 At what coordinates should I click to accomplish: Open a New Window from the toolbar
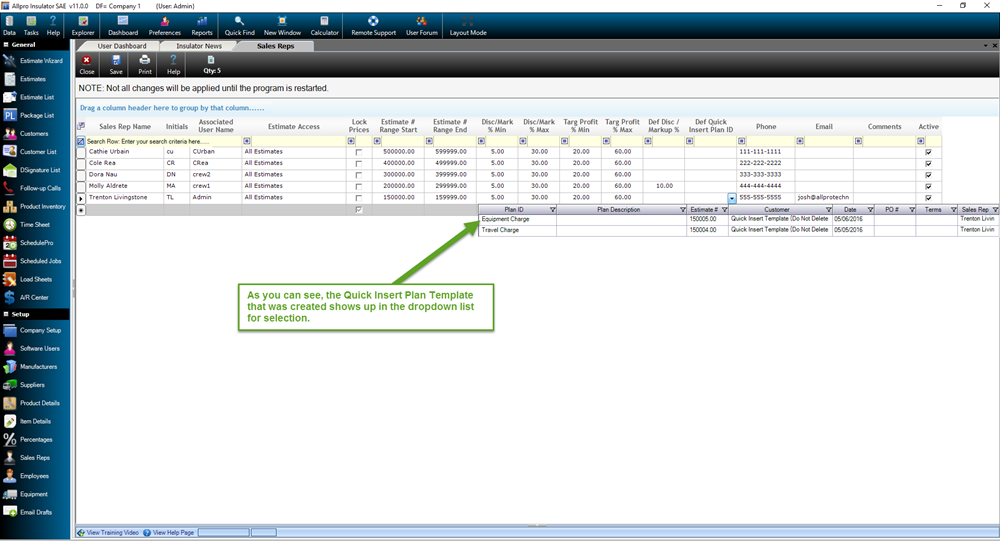[282, 26]
